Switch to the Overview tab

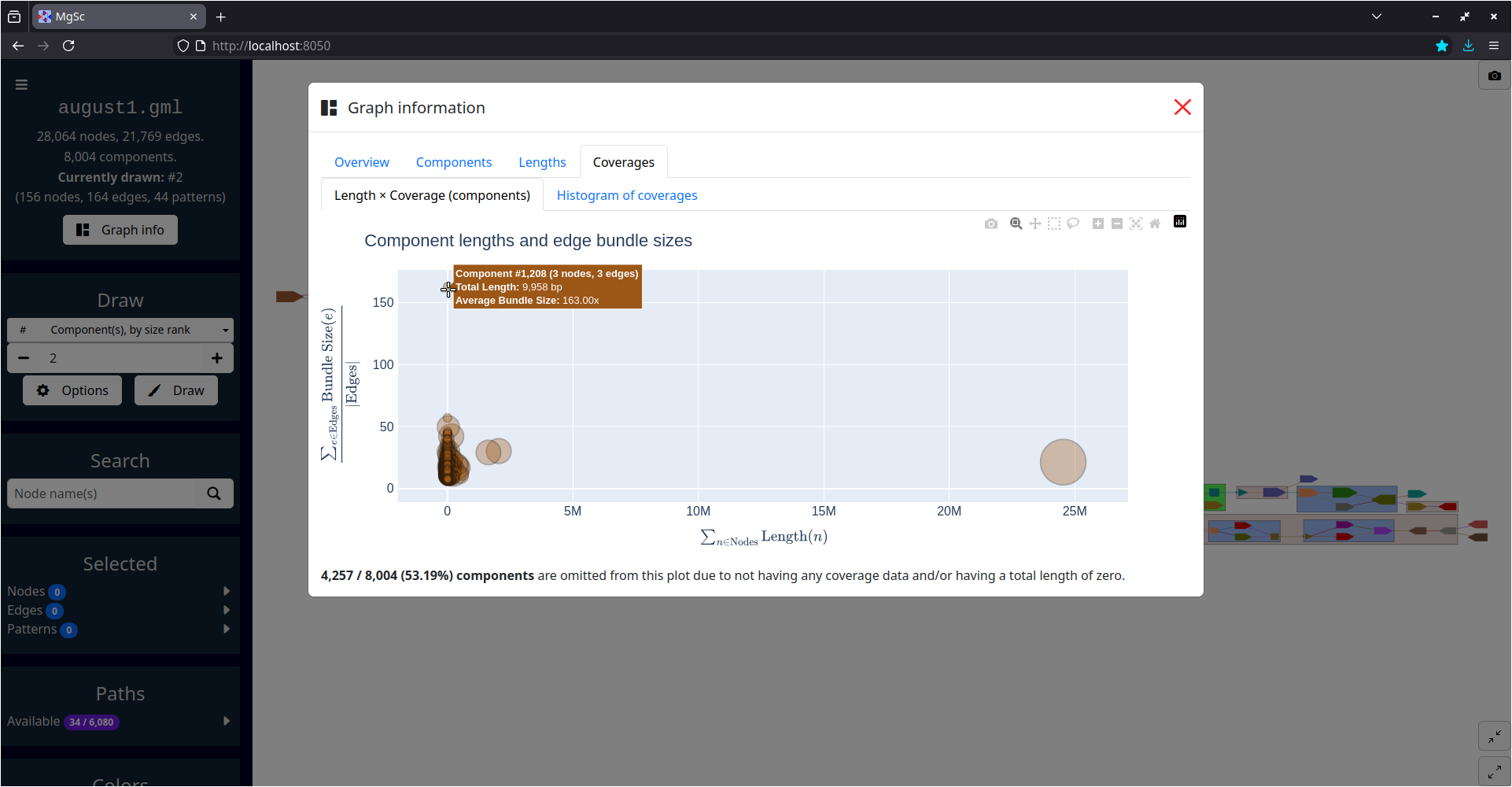coord(362,162)
